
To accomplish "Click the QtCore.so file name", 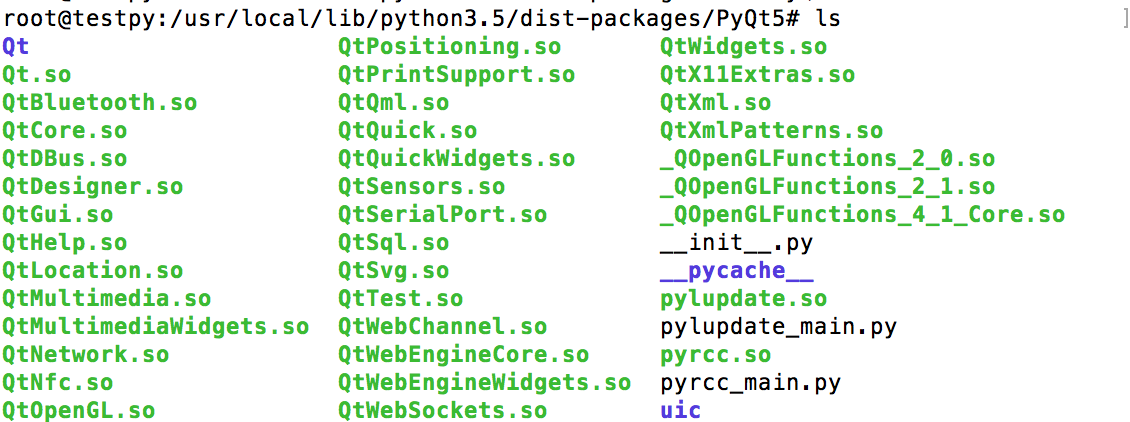I will point(64,130).
